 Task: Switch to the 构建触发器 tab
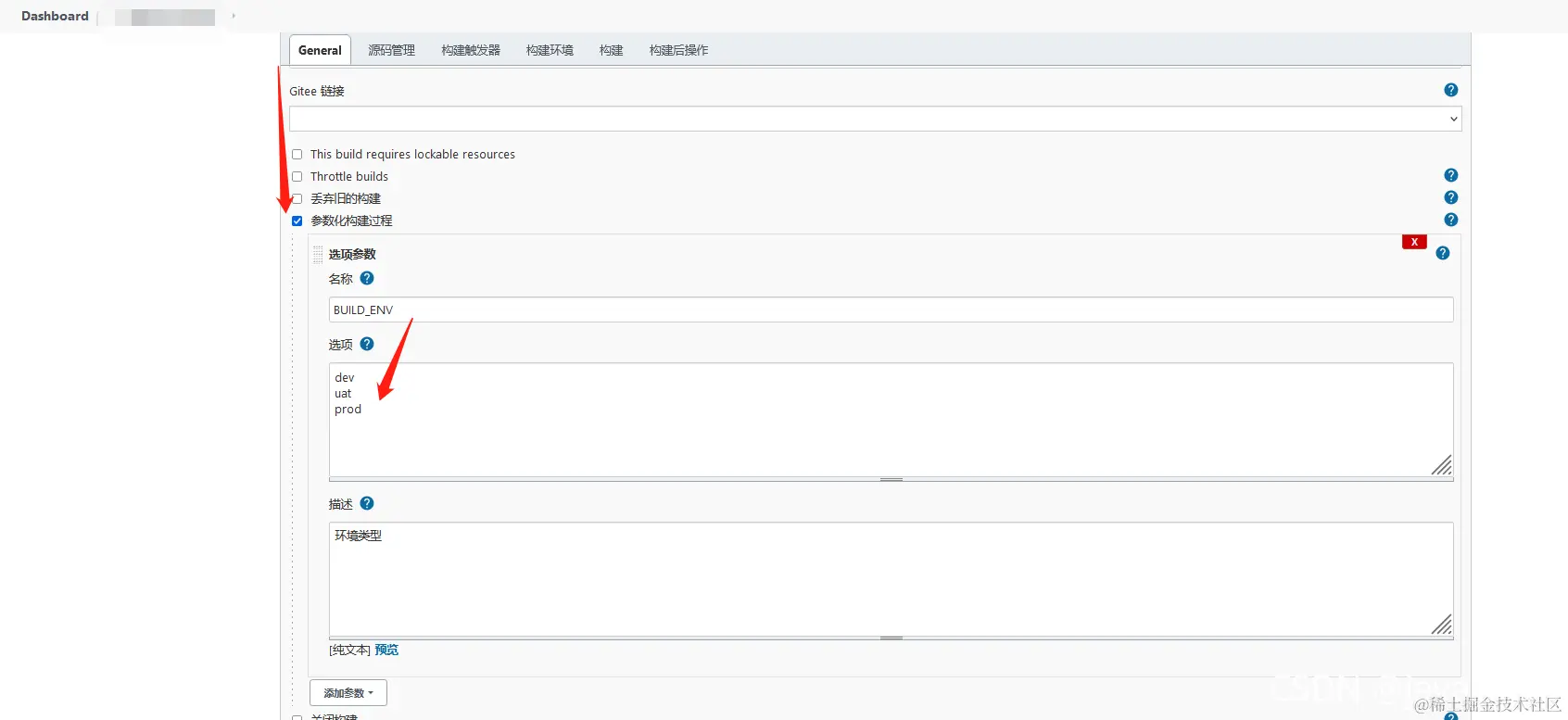pos(471,50)
